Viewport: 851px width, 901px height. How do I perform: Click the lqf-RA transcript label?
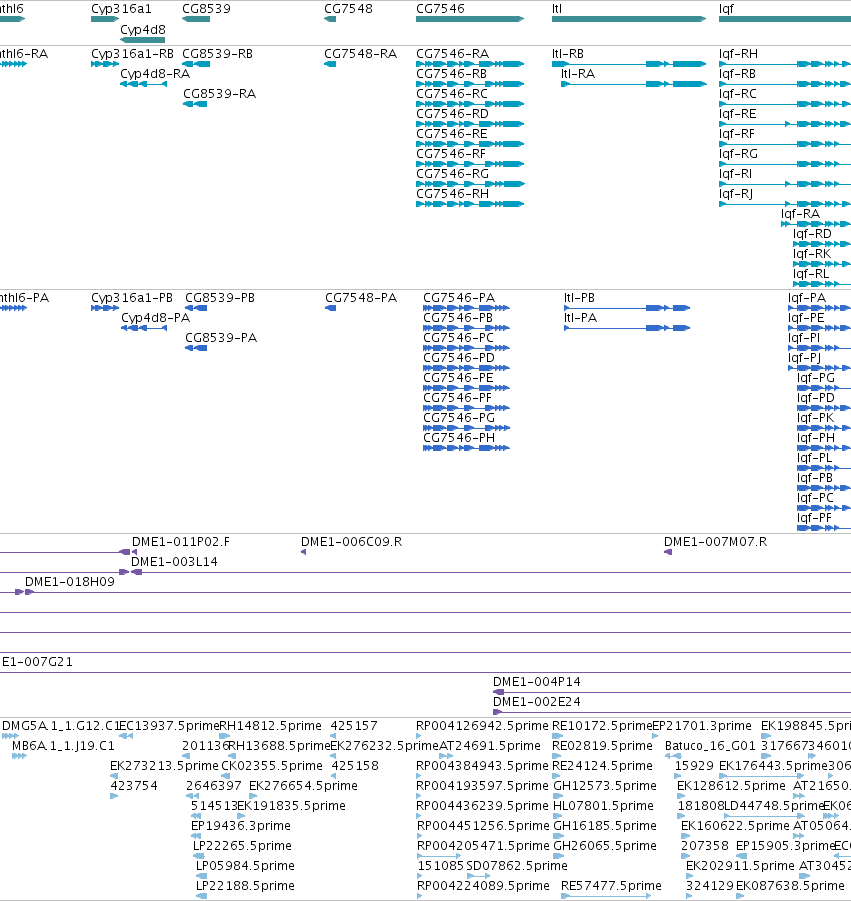[800, 214]
